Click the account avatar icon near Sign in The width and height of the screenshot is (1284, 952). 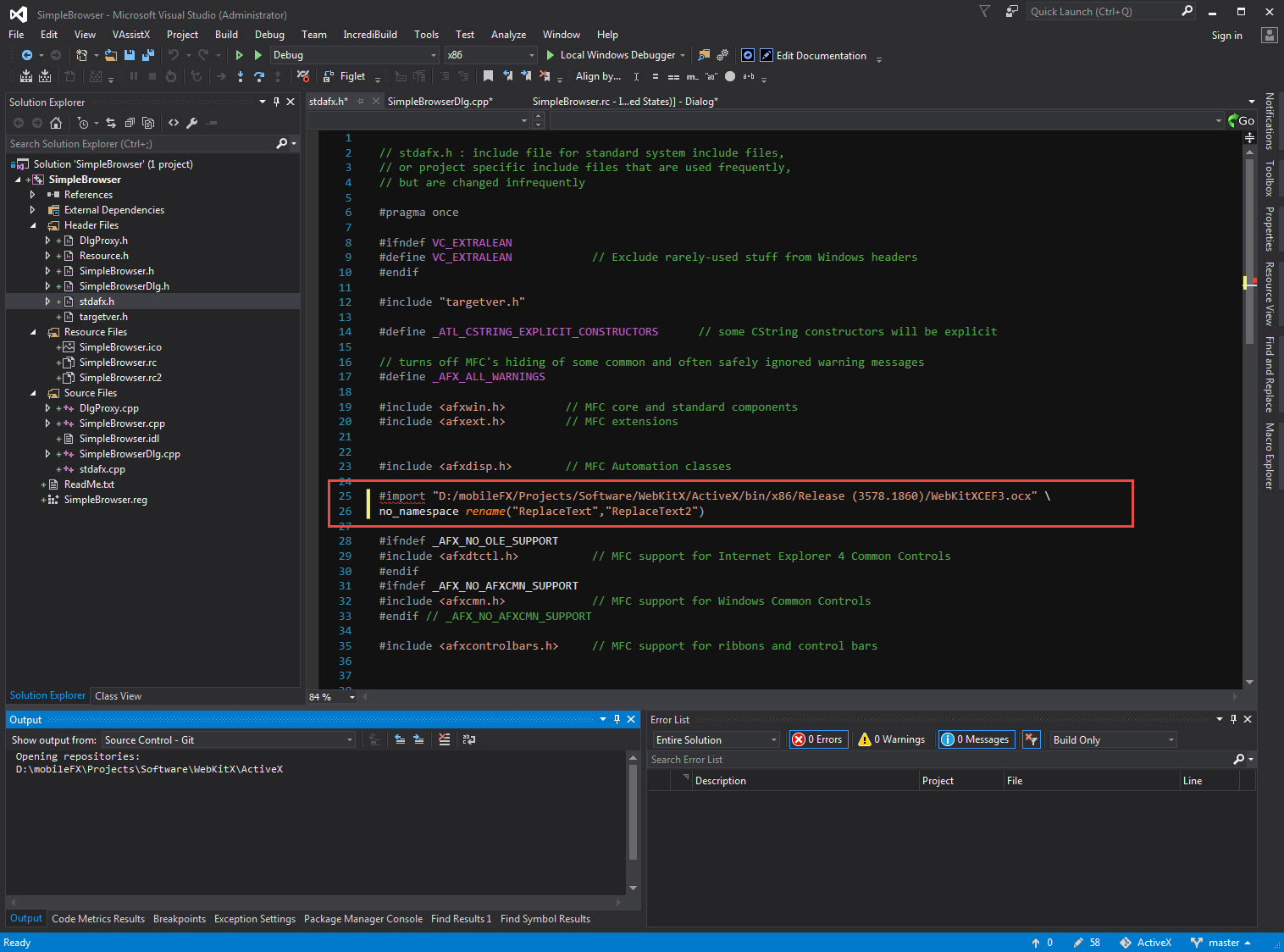[1269, 35]
